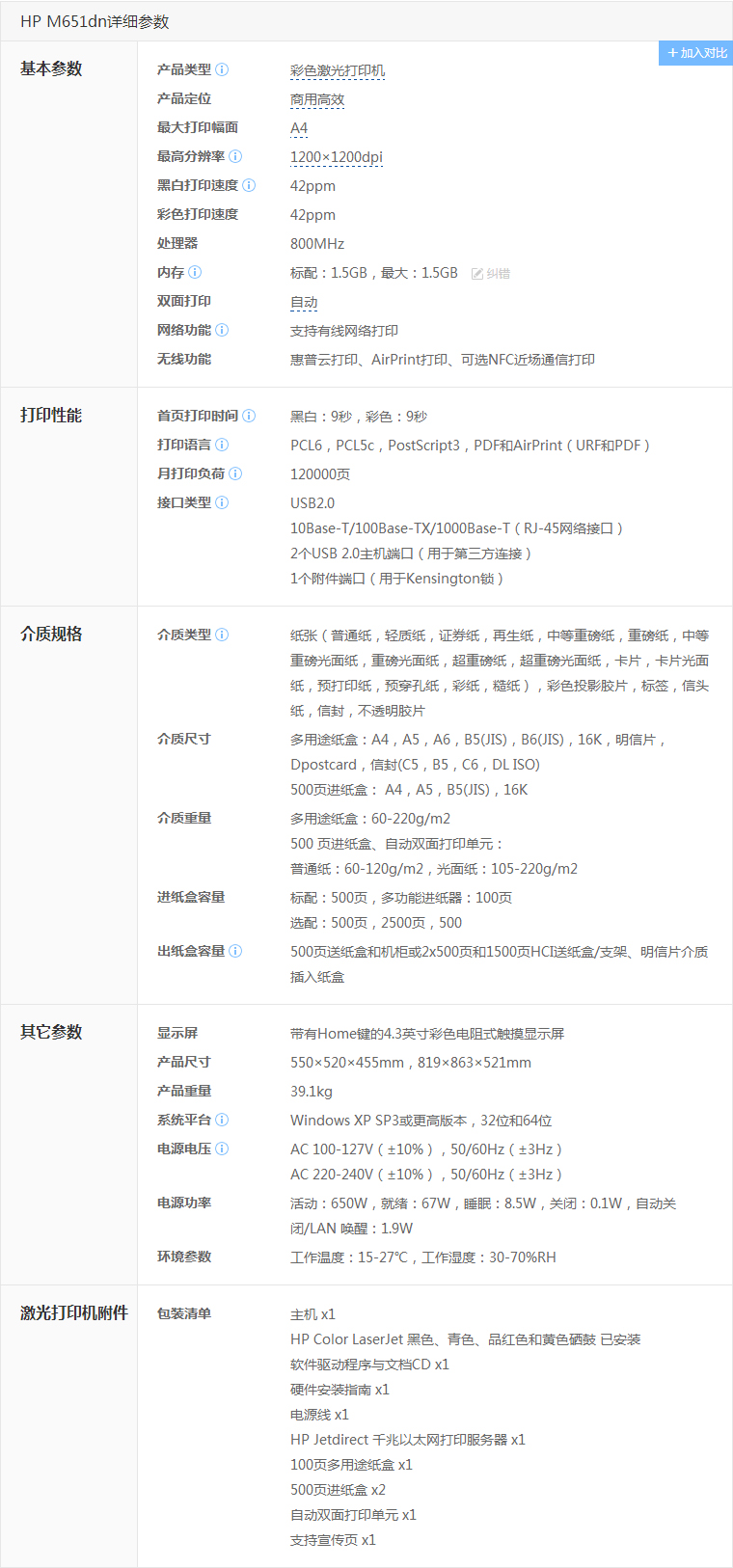
Task: Open the 彩色激光打印机 link
Action: 338,70
